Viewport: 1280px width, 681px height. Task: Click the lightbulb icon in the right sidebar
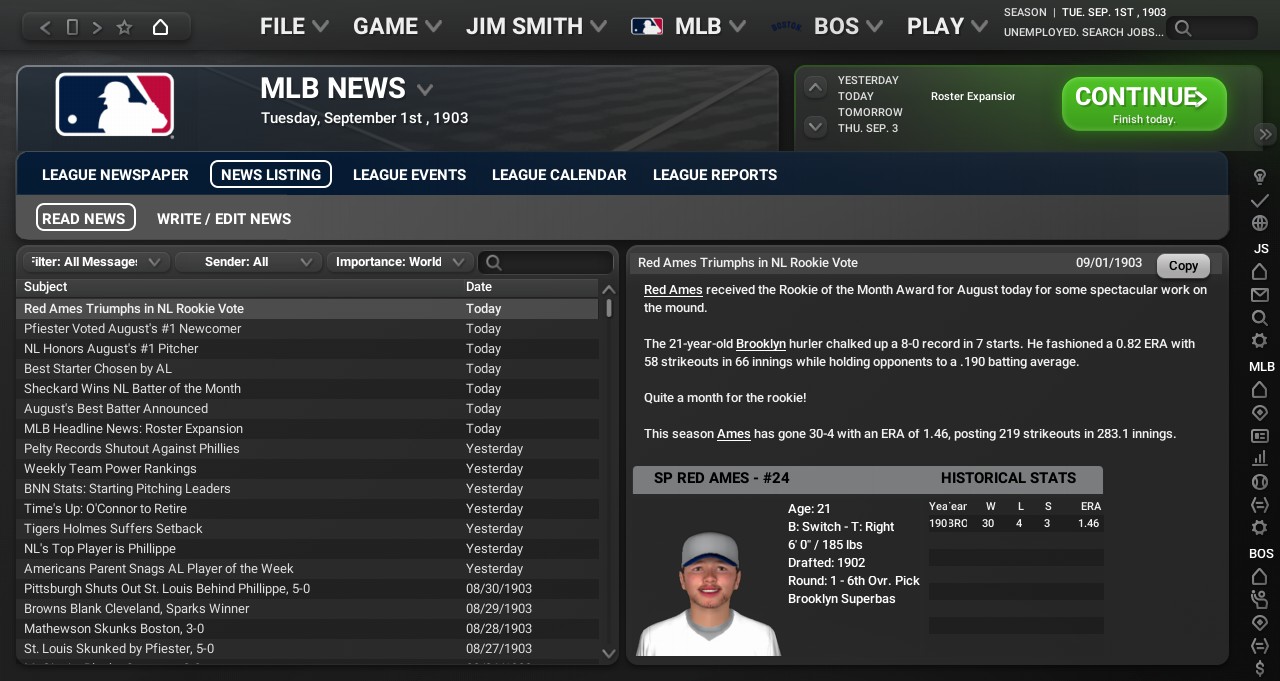pyautogui.click(x=1260, y=177)
